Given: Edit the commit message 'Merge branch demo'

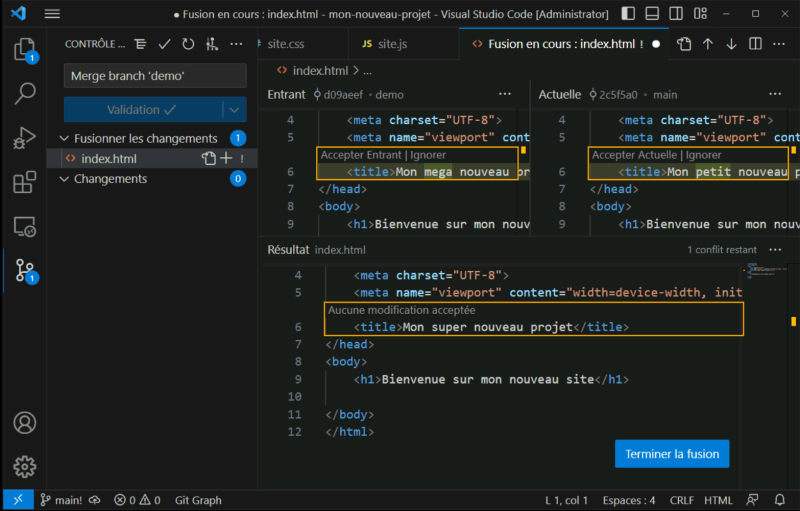Looking at the screenshot, I should click(x=155, y=76).
